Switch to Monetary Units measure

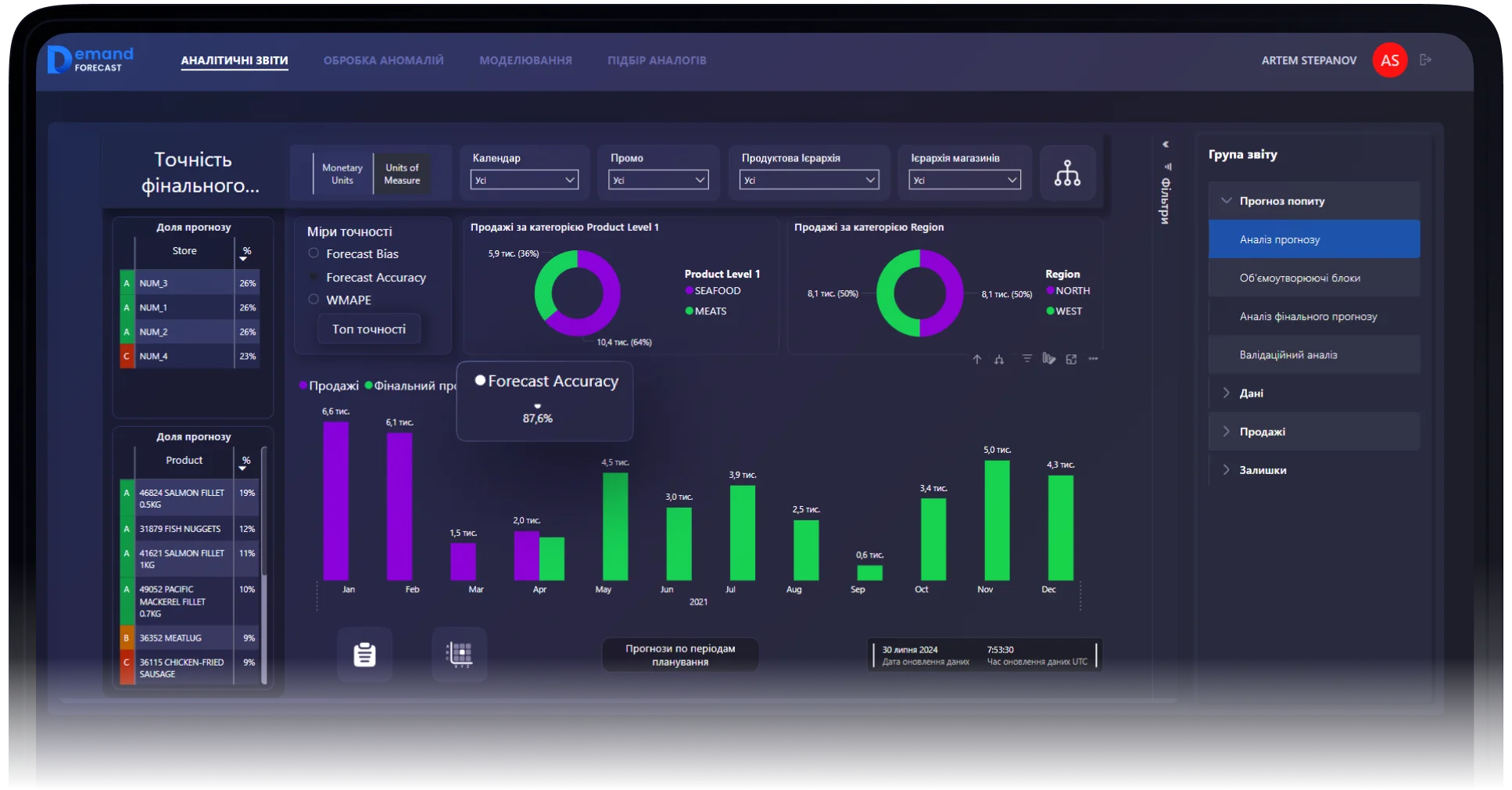click(342, 174)
